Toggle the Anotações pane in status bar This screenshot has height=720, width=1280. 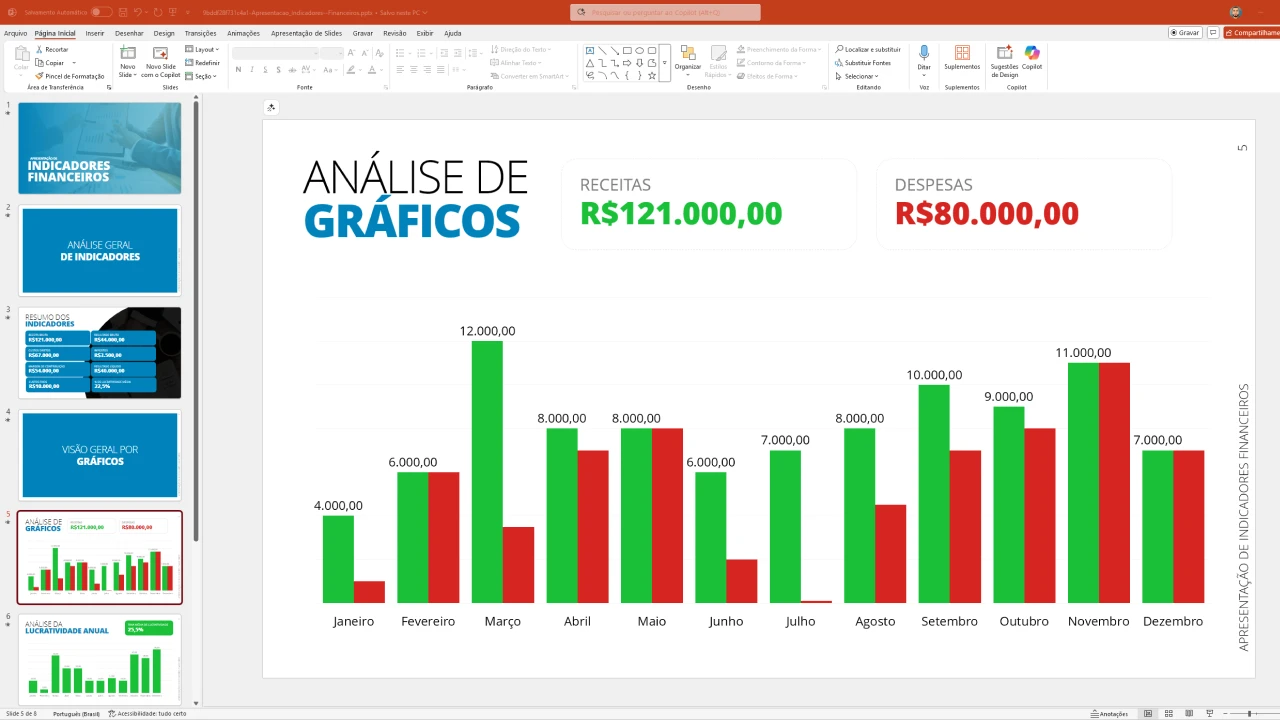tap(1109, 714)
